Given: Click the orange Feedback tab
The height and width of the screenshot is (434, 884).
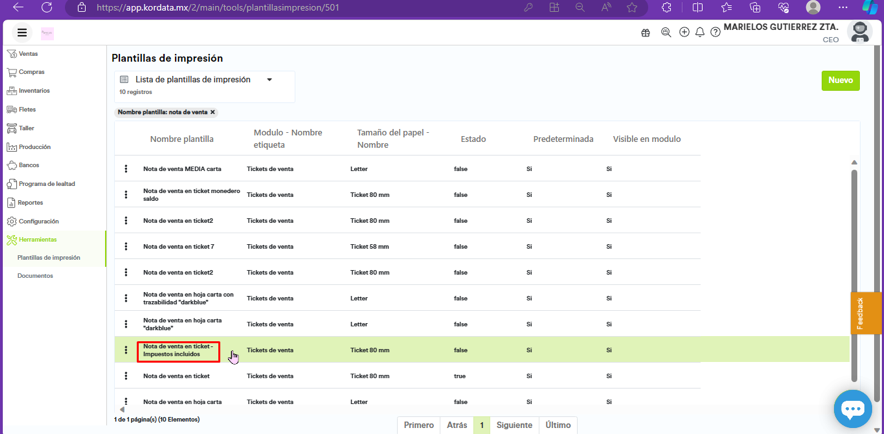Looking at the screenshot, I should coord(865,313).
